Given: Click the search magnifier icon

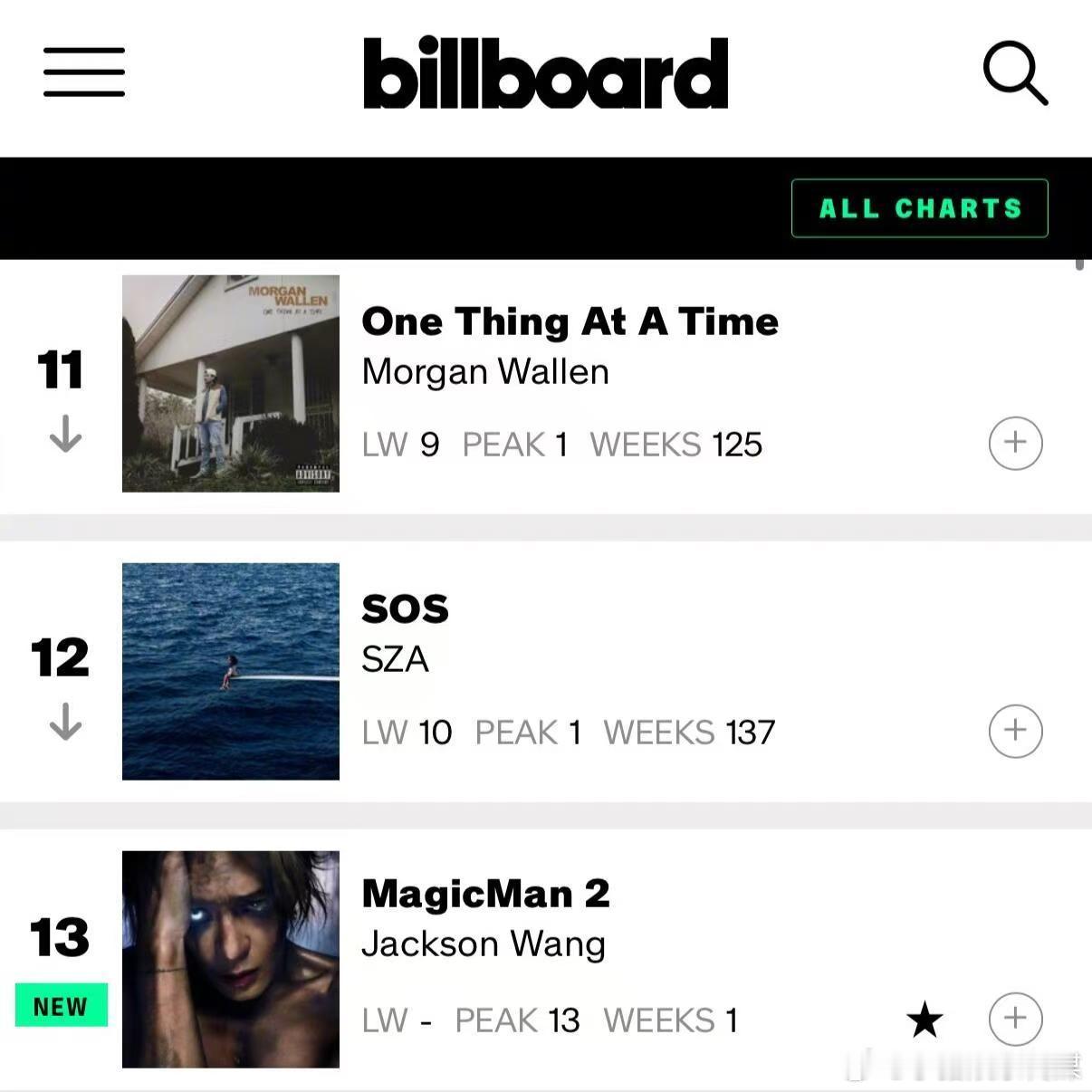Looking at the screenshot, I should tap(1015, 72).
